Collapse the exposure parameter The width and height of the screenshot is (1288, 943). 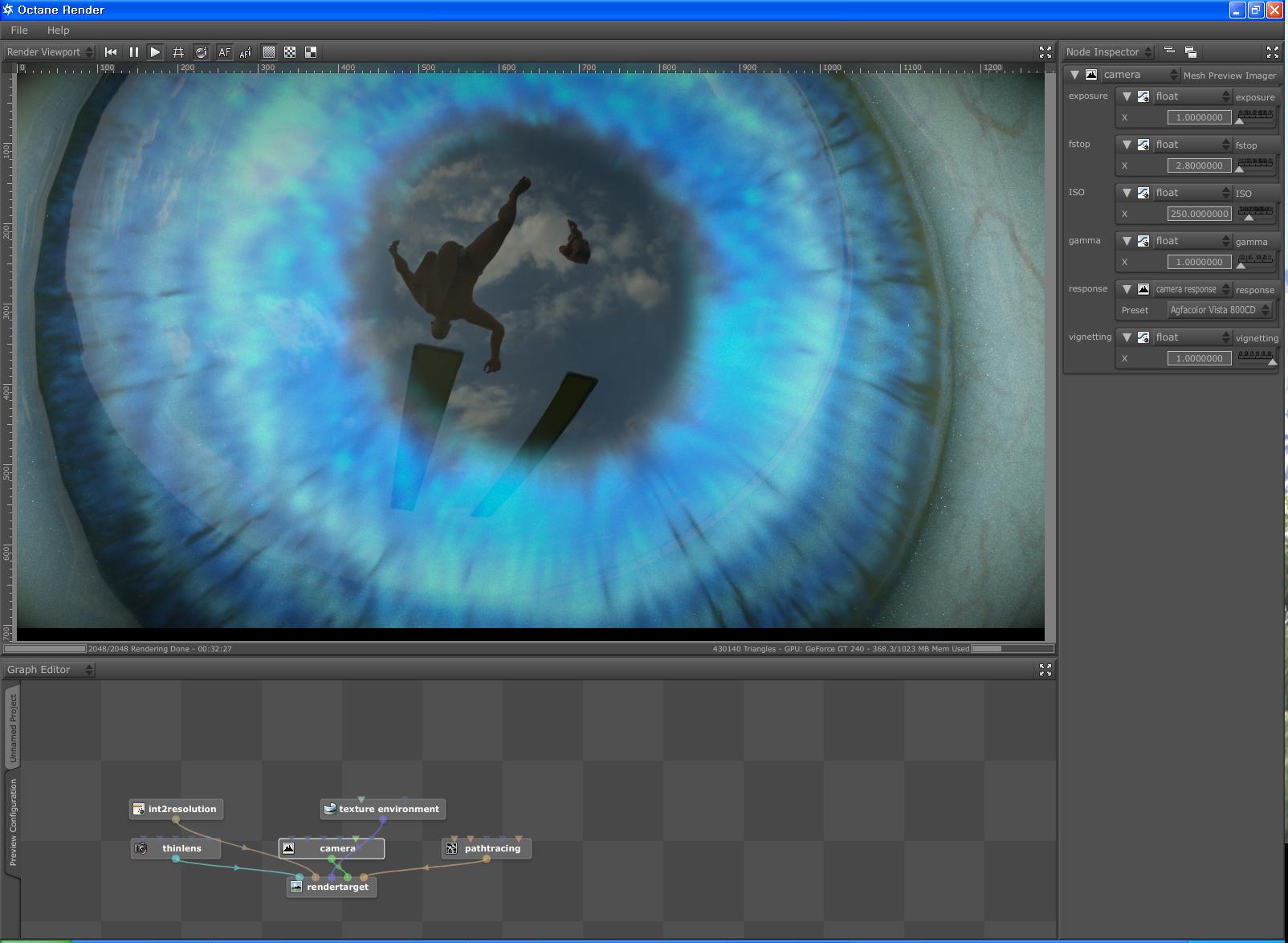[x=1127, y=96]
